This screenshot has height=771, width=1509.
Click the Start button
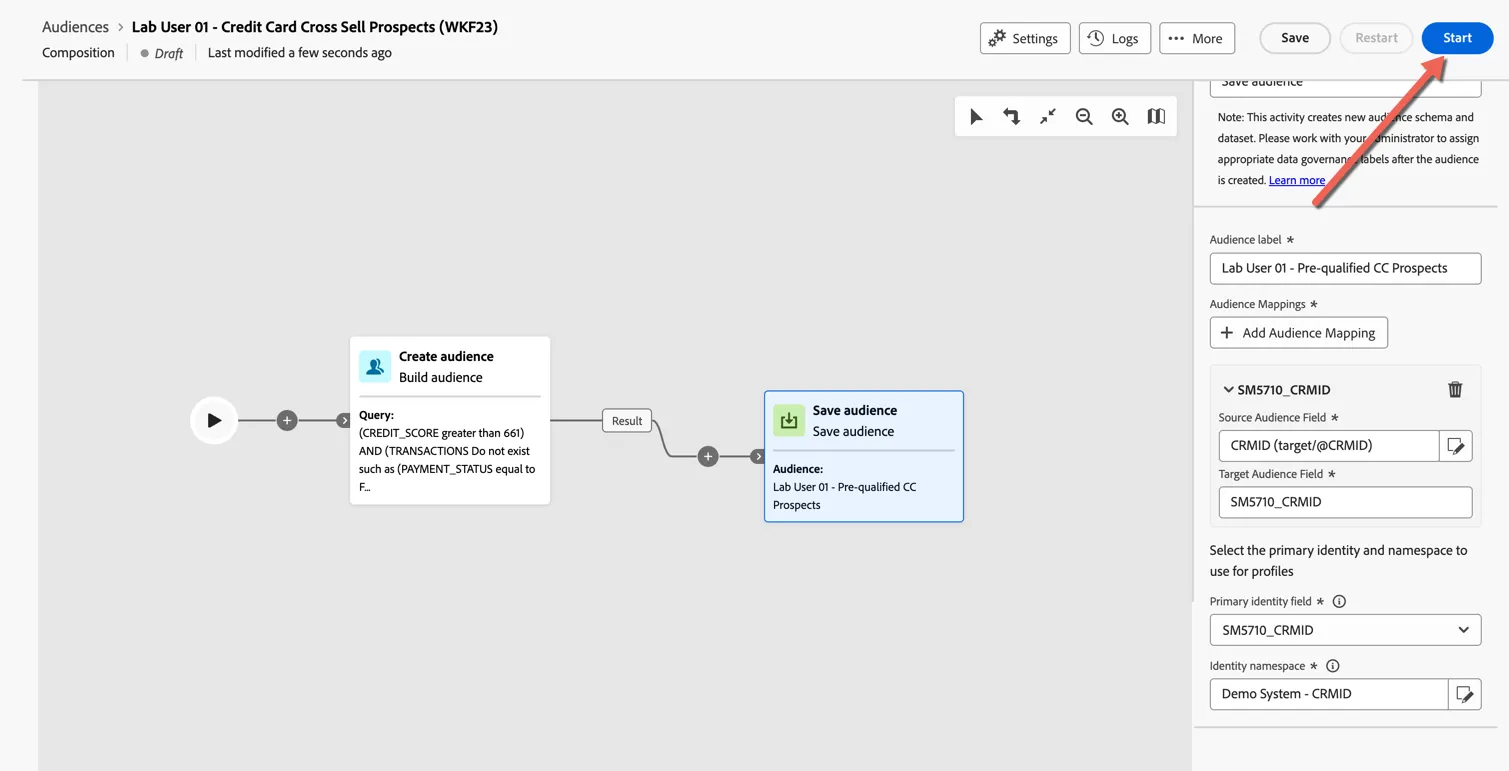pyautogui.click(x=1457, y=38)
